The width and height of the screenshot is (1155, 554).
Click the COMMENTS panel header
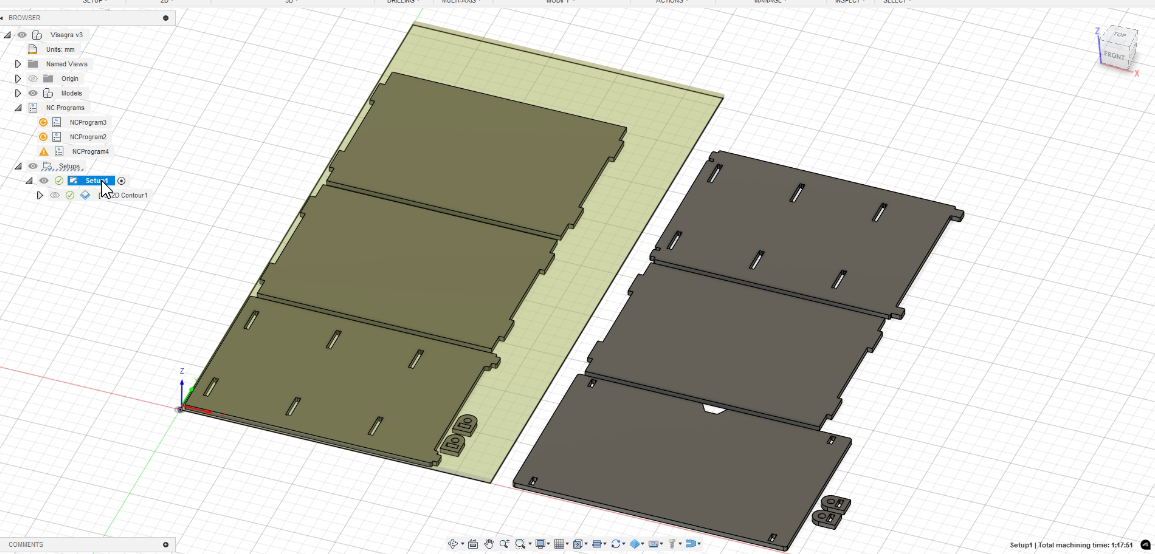click(87, 544)
